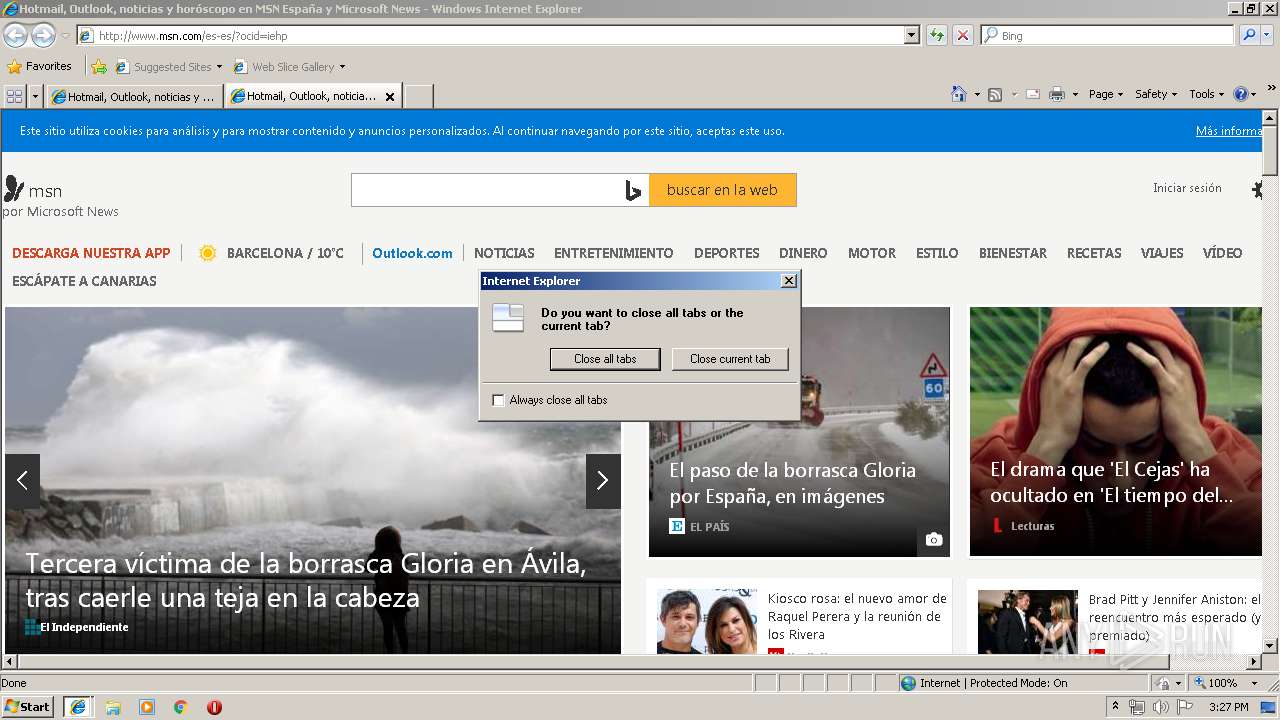Screen dimensions: 1280x720
Task: Click the browser Forward arrow button
Action: [x=43, y=35]
